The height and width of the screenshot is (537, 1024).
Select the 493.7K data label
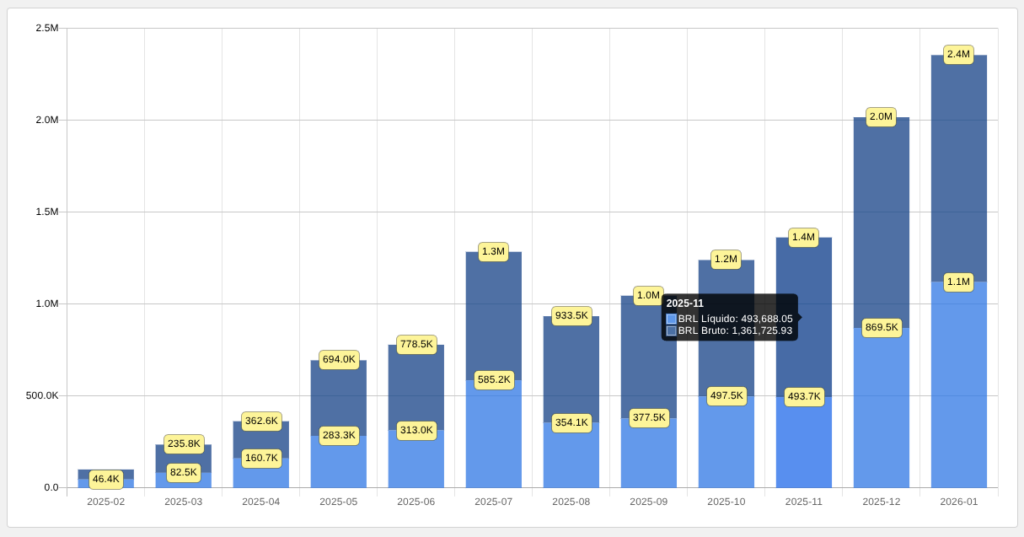point(804,397)
